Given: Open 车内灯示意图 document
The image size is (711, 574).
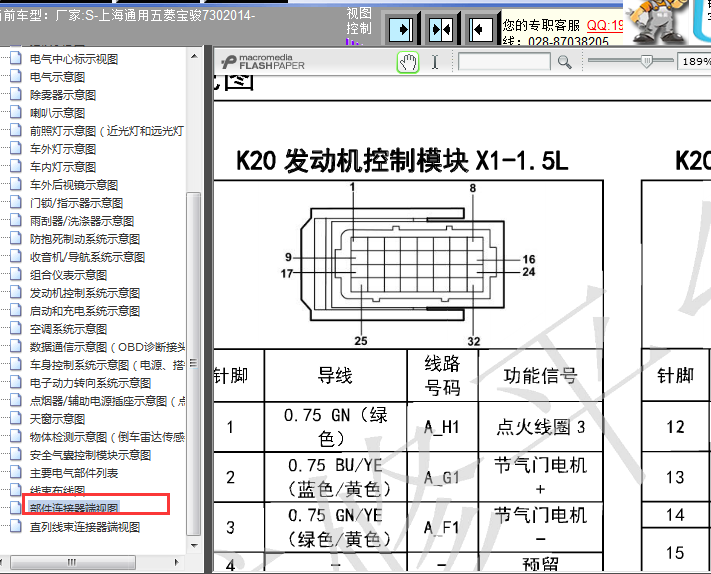Looking at the screenshot, I should (63, 167).
